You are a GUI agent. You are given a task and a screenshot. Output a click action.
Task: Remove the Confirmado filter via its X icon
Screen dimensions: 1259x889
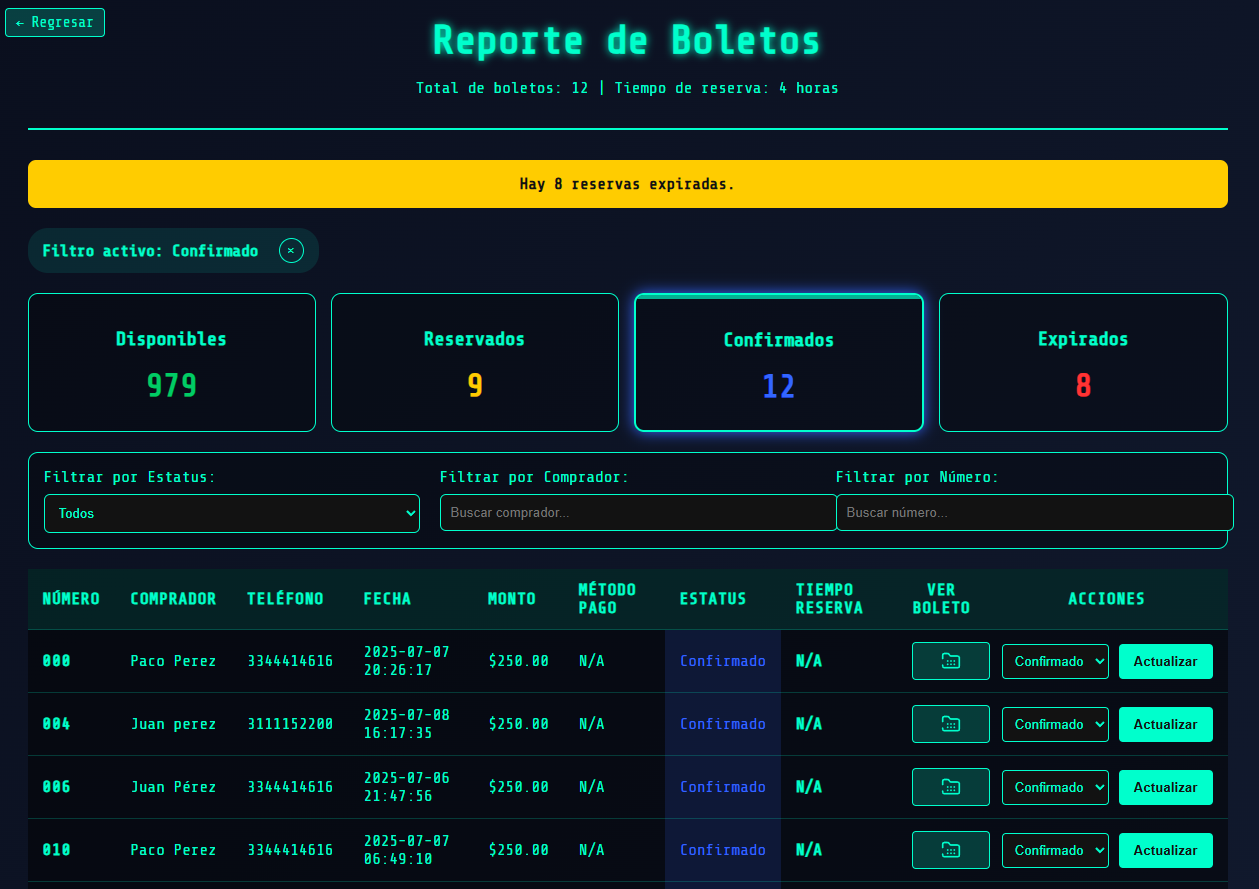click(291, 250)
